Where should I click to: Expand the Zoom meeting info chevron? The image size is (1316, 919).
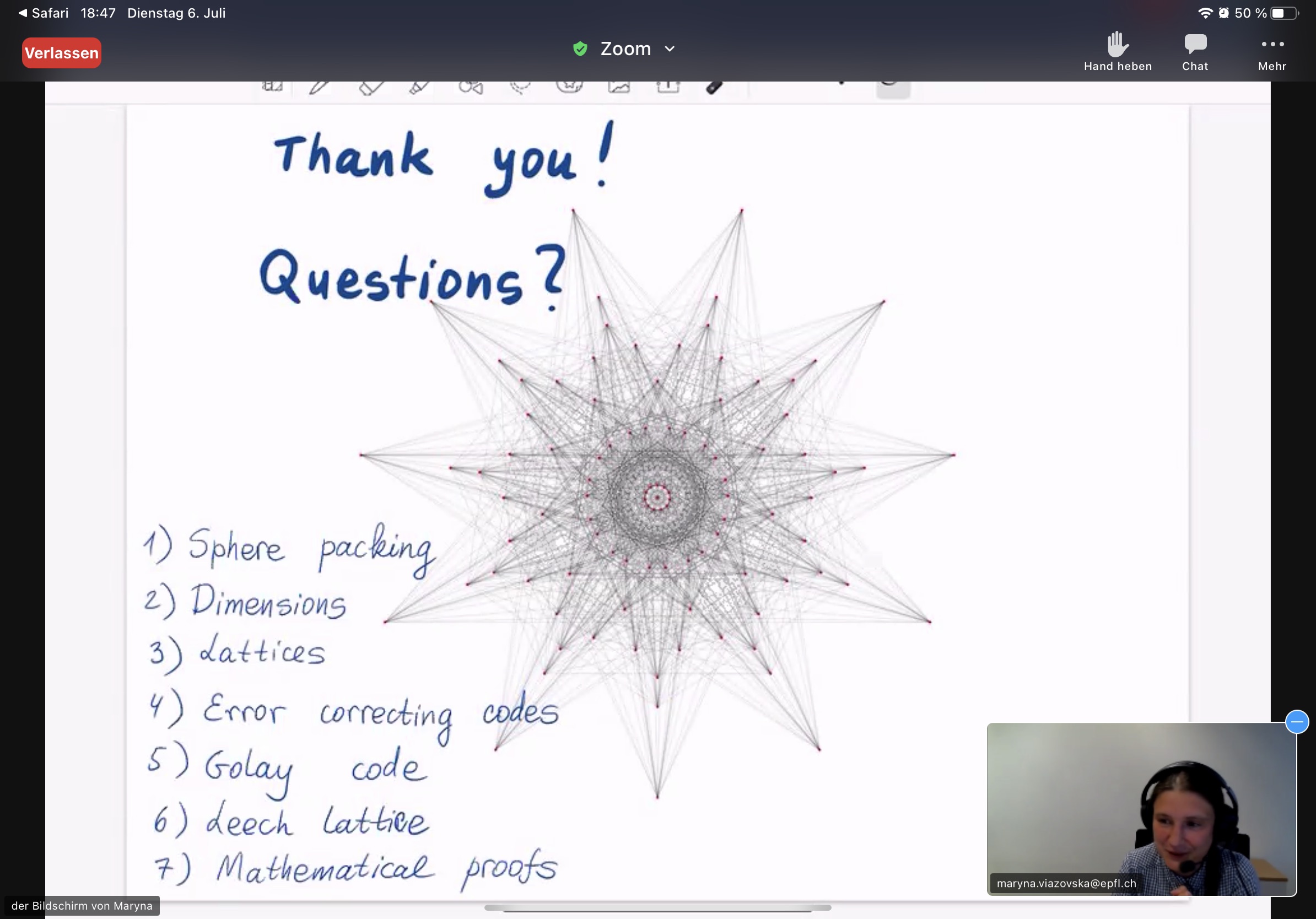pyautogui.click(x=670, y=49)
